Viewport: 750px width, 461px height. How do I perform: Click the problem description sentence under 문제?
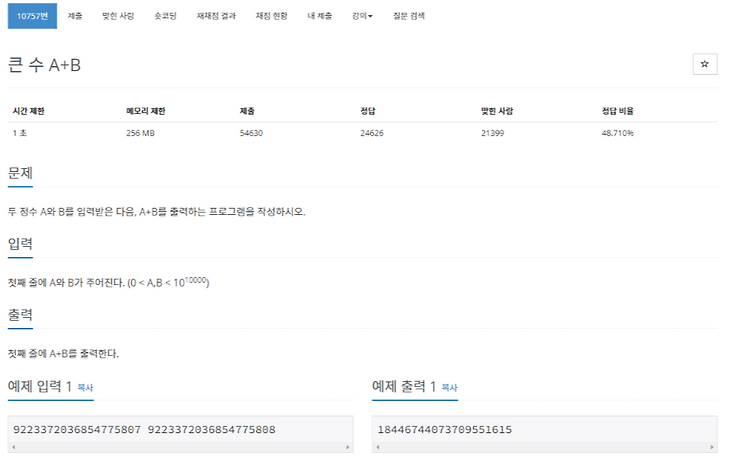click(156, 211)
